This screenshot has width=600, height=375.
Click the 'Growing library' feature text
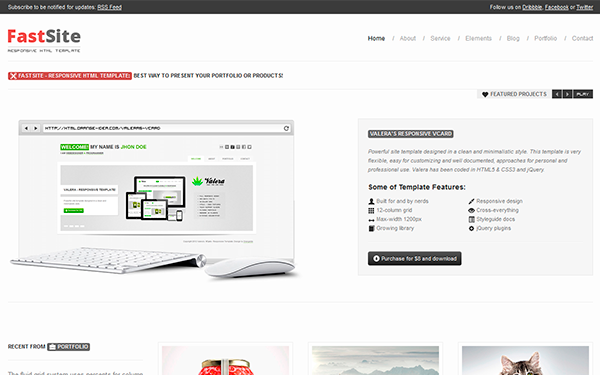[395, 228]
